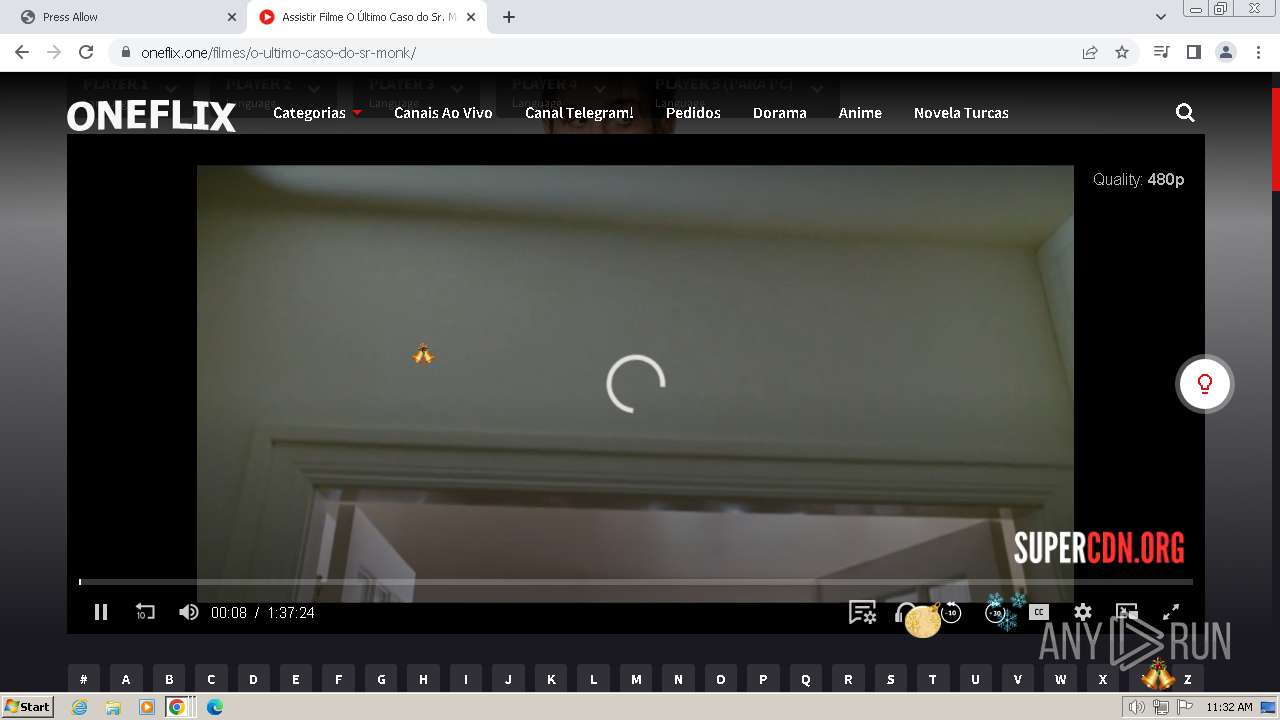This screenshot has width=1280, height=720.
Task: Open Microsoft Edge from taskbar
Action: [x=214, y=707]
